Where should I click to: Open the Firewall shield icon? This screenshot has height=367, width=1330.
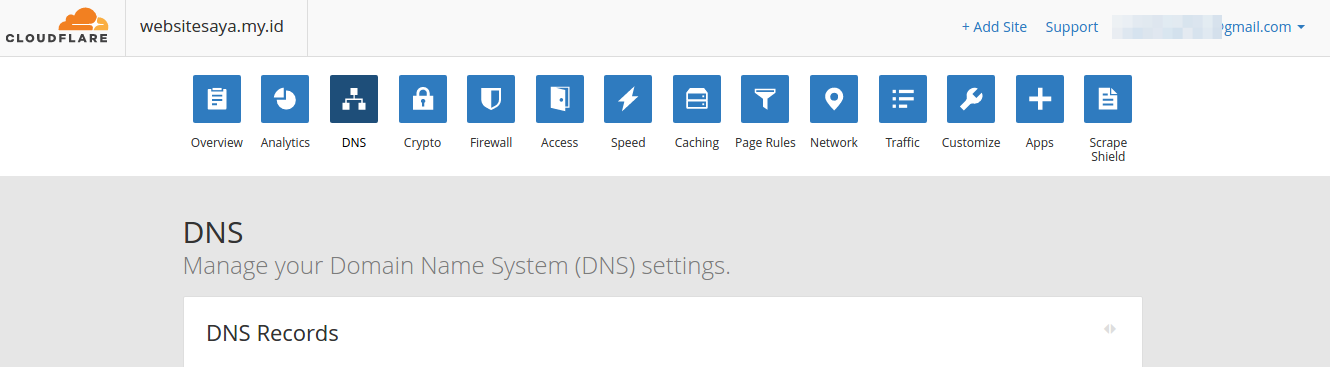point(491,99)
